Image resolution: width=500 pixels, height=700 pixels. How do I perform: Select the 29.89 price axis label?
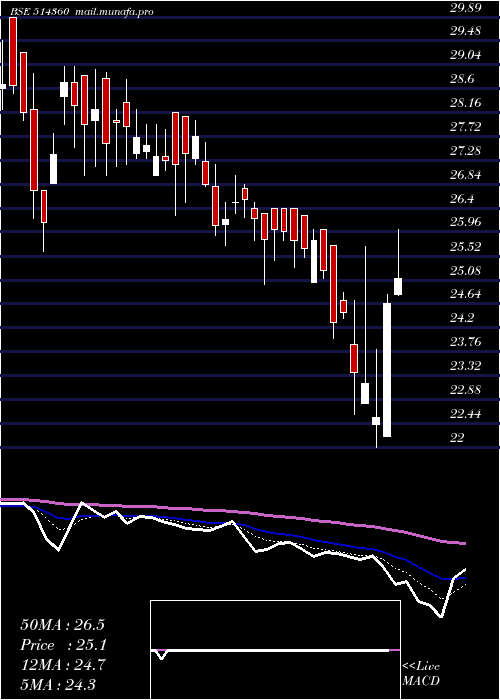(x=466, y=7)
